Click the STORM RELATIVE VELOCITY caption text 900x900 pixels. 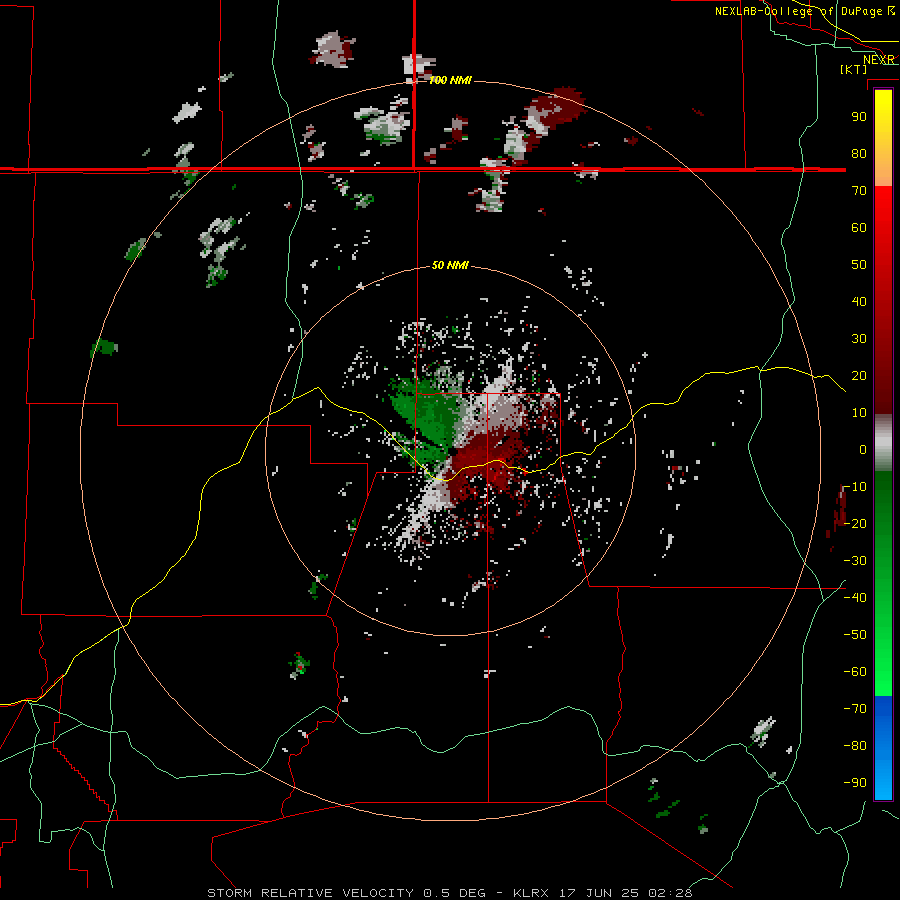point(311,893)
